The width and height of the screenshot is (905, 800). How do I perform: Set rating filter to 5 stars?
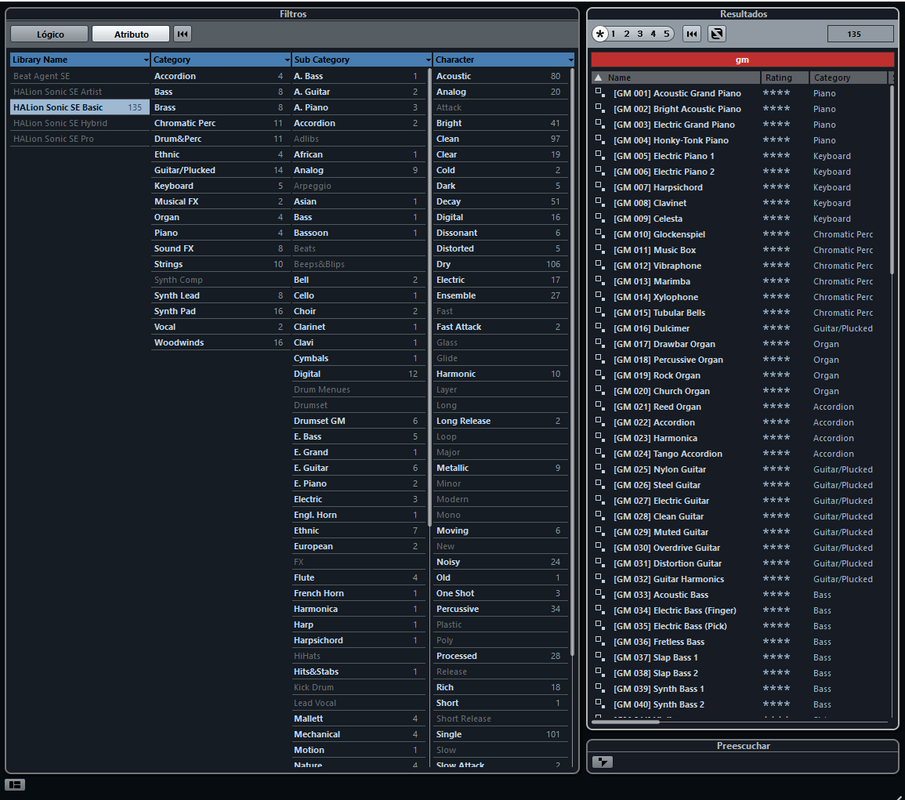point(666,34)
